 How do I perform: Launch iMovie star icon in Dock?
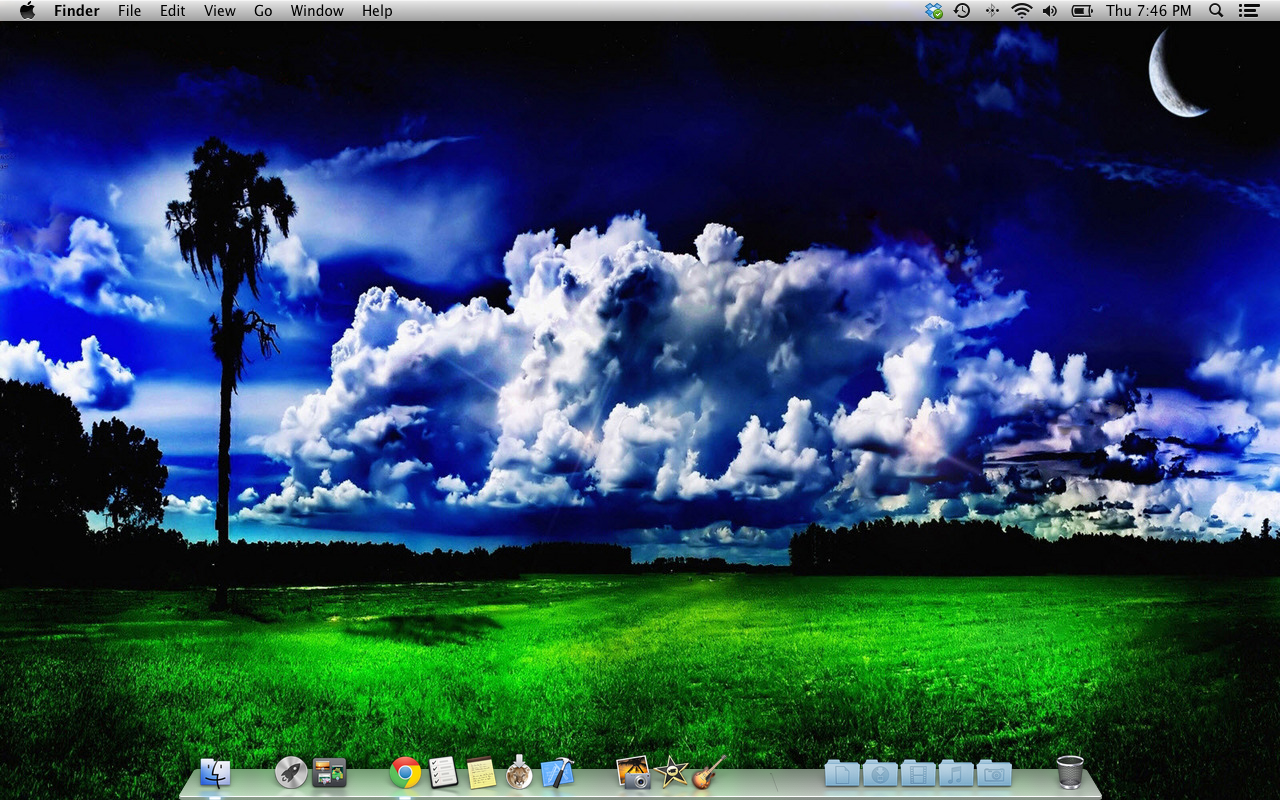tap(671, 772)
